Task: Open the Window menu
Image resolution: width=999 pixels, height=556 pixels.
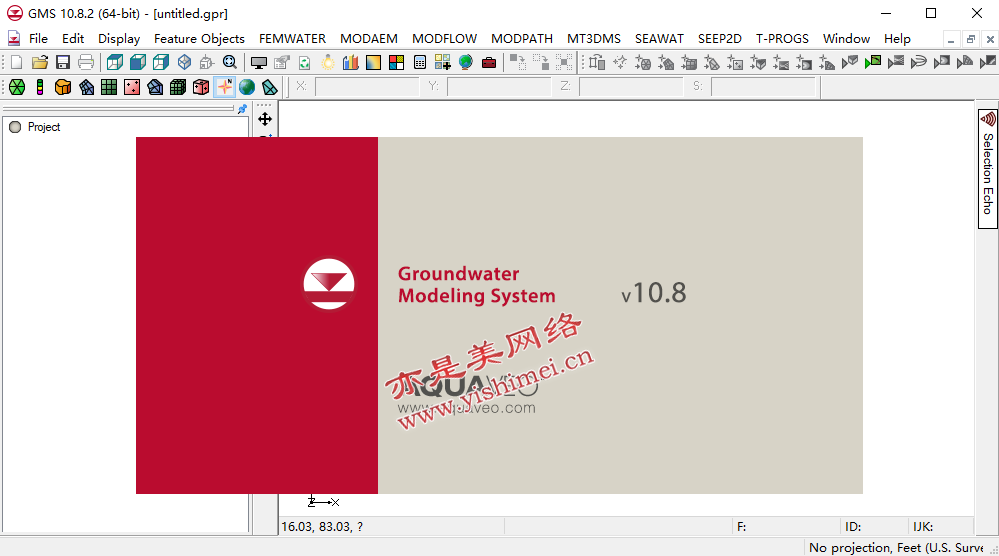Action: tap(846, 39)
